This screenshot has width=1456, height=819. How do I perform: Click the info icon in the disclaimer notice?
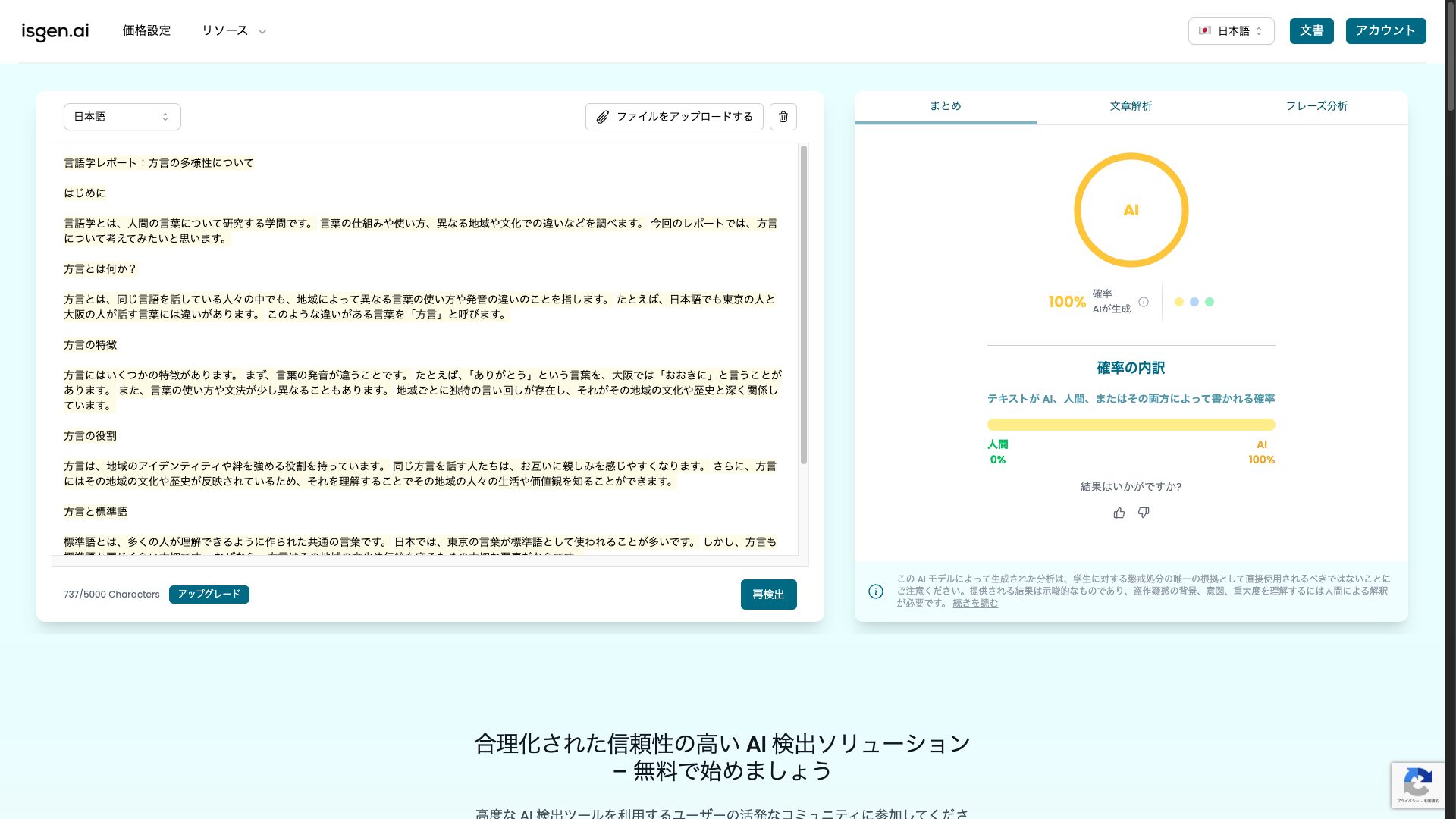(x=876, y=591)
